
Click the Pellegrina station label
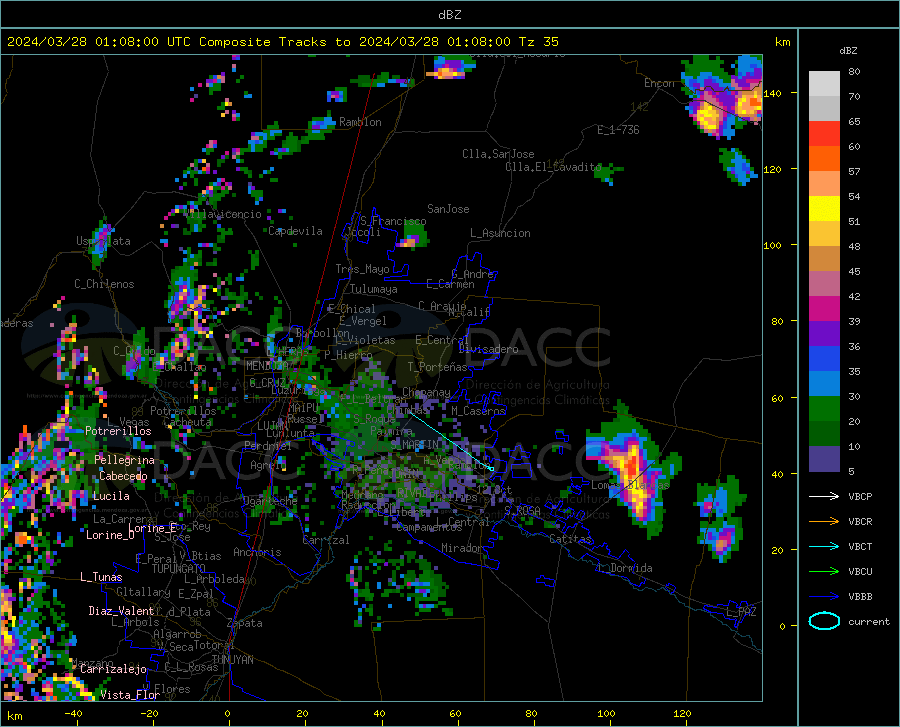(125, 460)
